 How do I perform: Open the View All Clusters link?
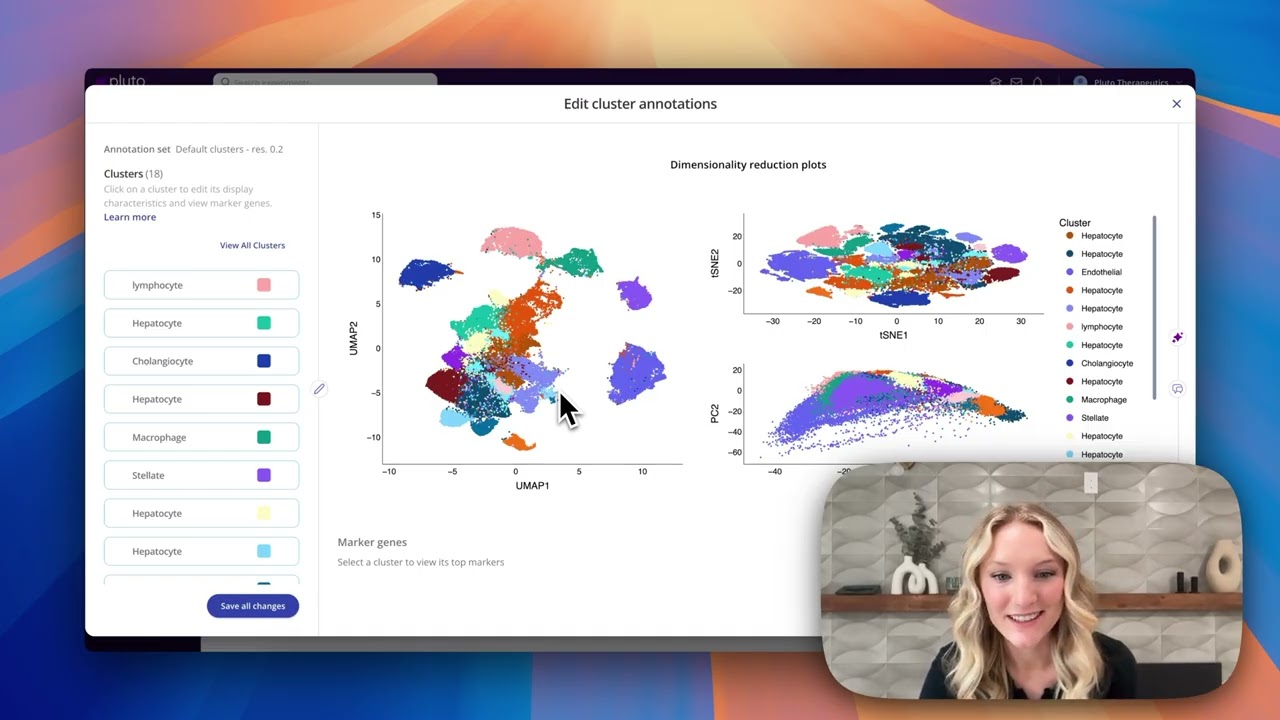[252, 245]
